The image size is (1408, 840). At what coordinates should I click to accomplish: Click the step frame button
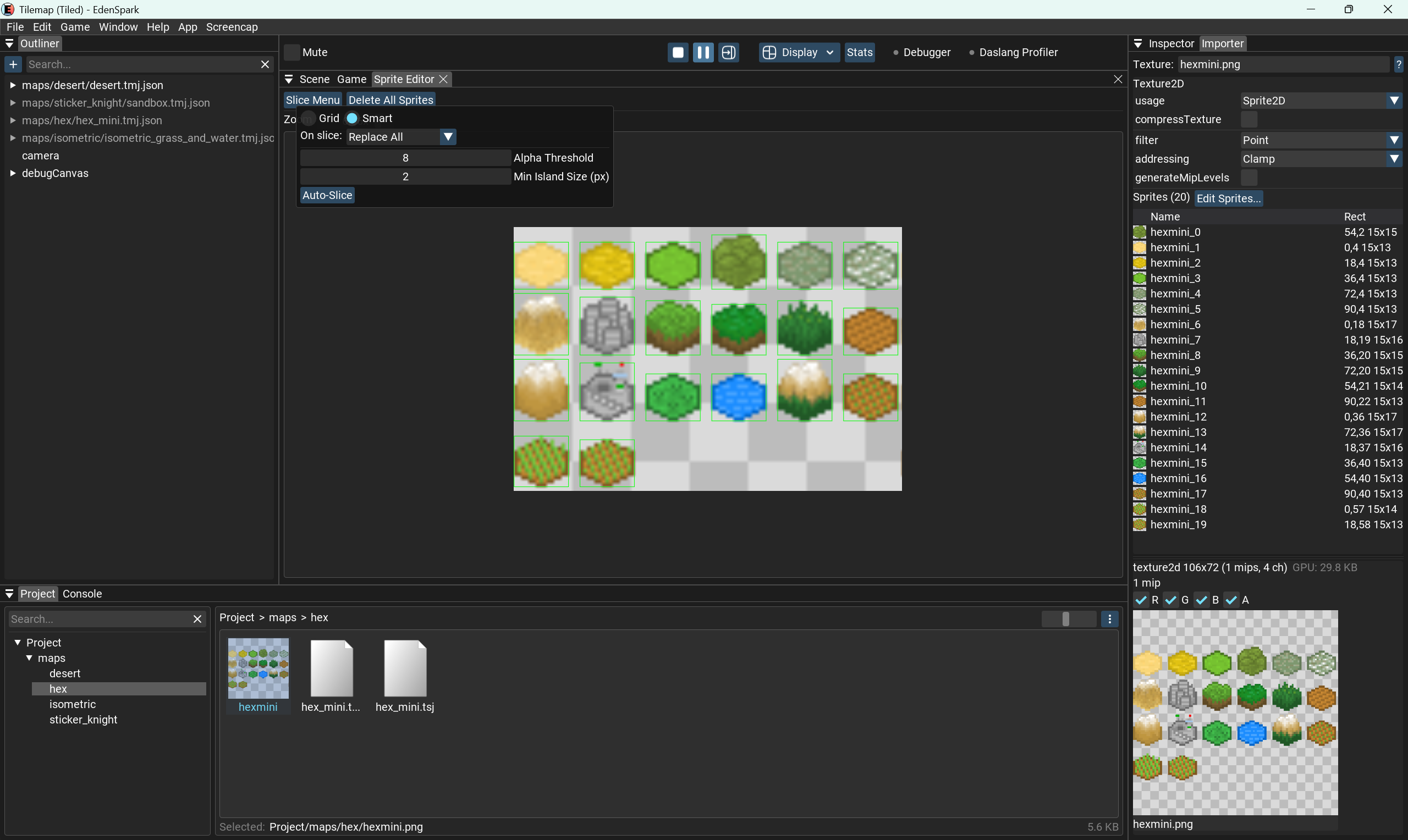click(729, 53)
